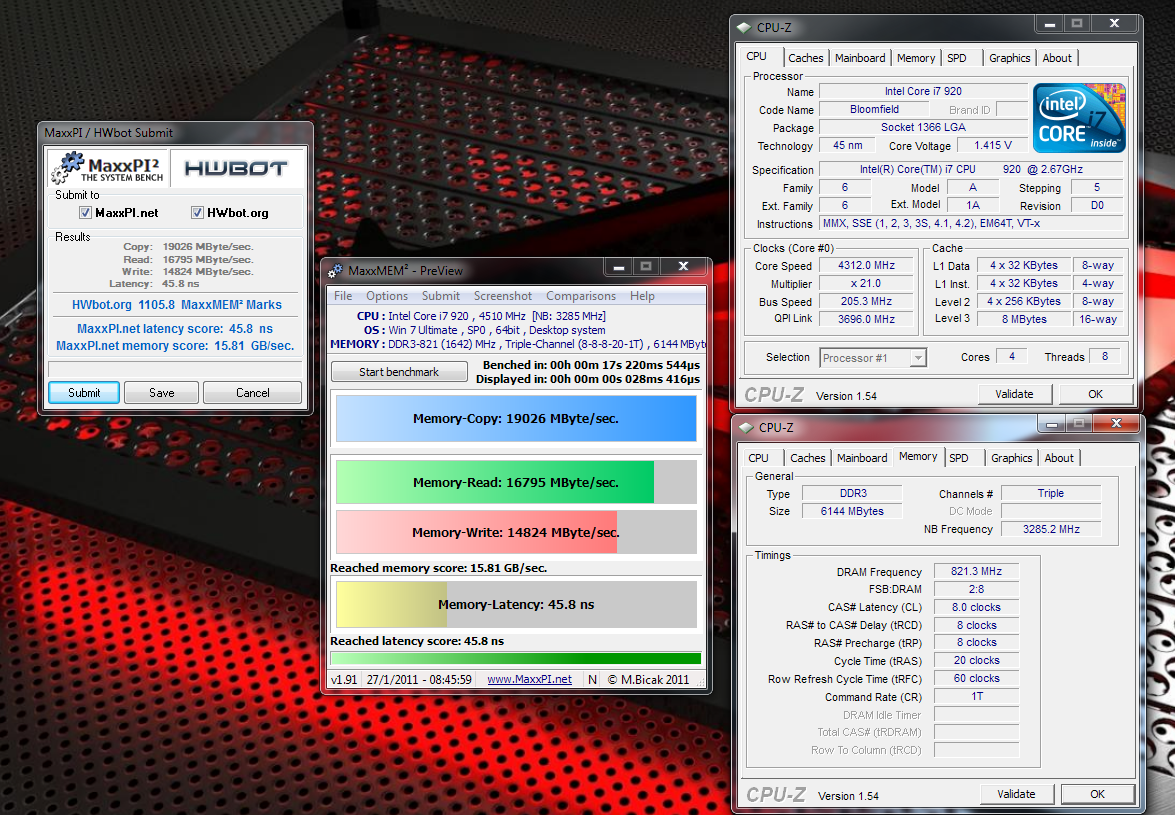Click the Save button in HWbot dialog
Image resolution: width=1175 pixels, height=815 pixels.
161,393
